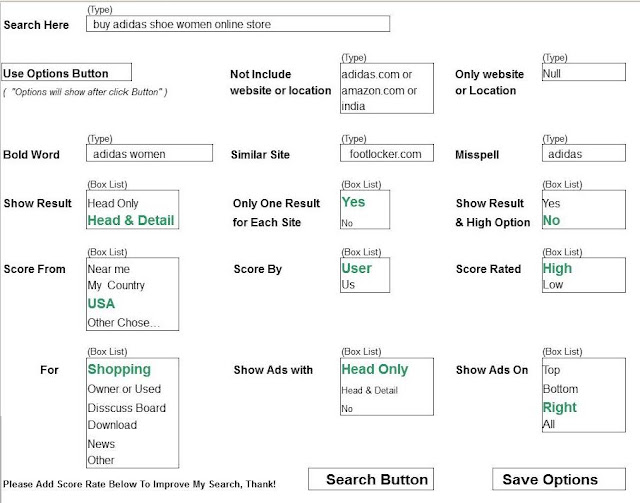
Task: Select Owner or Used in For list
Action: [124, 389]
